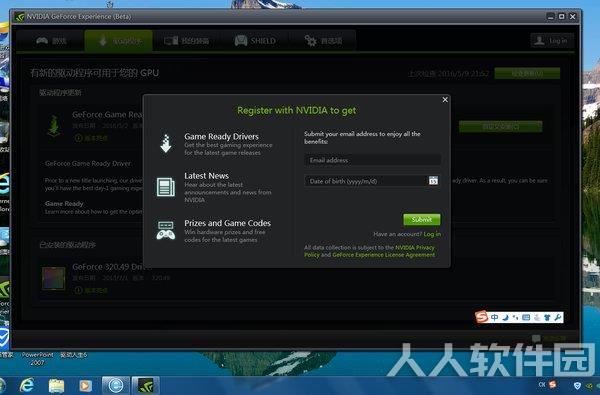Click the release notes info icon under GeForce 320.49
Screen dimensions: 600x395
pyautogui.click(x=78, y=290)
